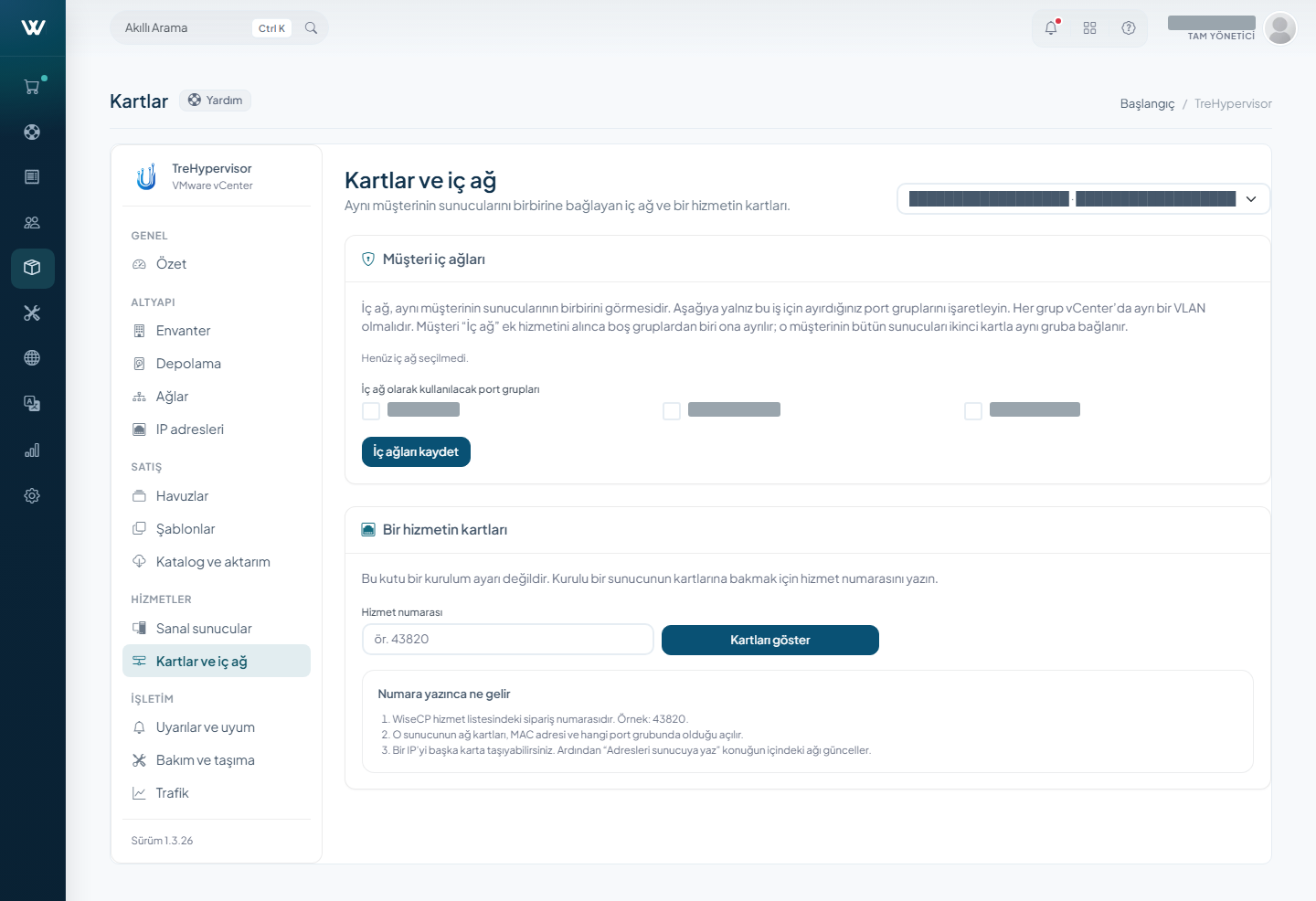Screen dimensions: 1316x901
Task: Open the user avatar profile picture
Action: [1280, 28]
